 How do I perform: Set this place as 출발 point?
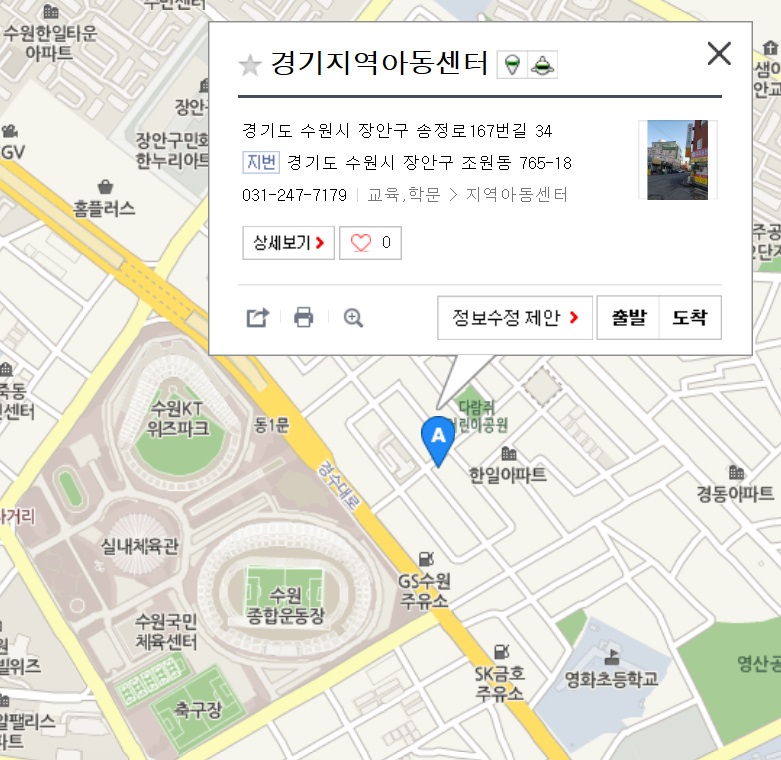tap(629, 318)
